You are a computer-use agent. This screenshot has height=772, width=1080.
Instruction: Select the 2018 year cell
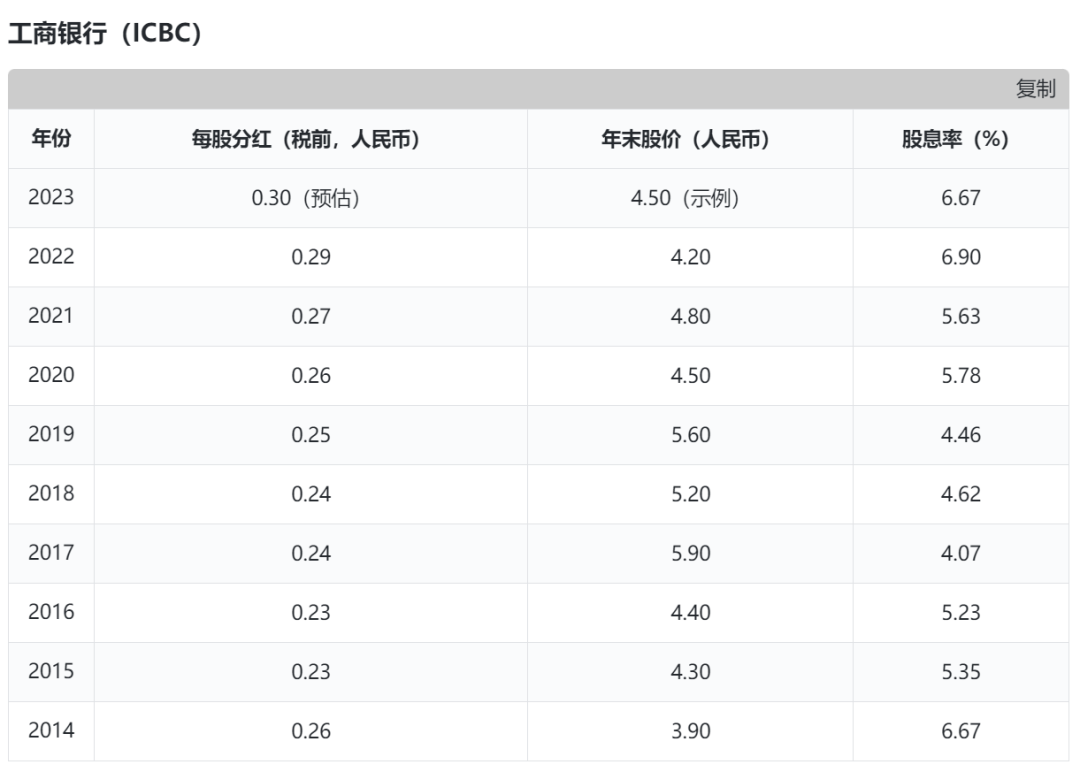tap(51, 494)
